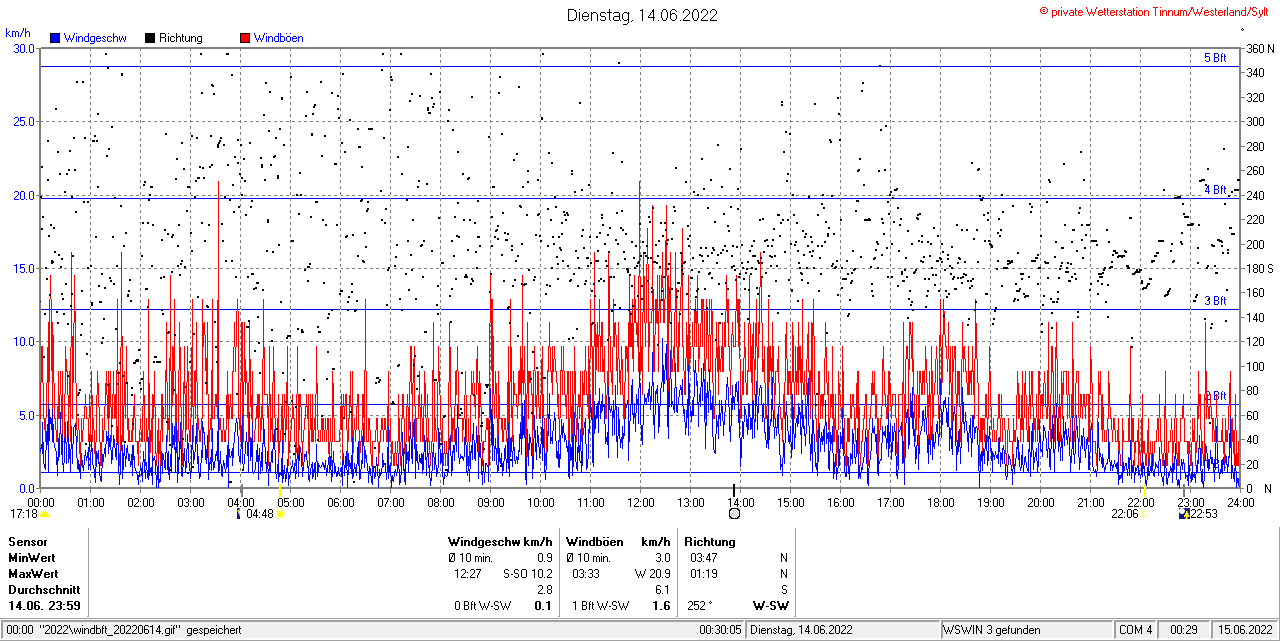Click the 06:00 time axis label
Image resolution: width=1280 pixels, height=641 pixels.
pos(340,502)
